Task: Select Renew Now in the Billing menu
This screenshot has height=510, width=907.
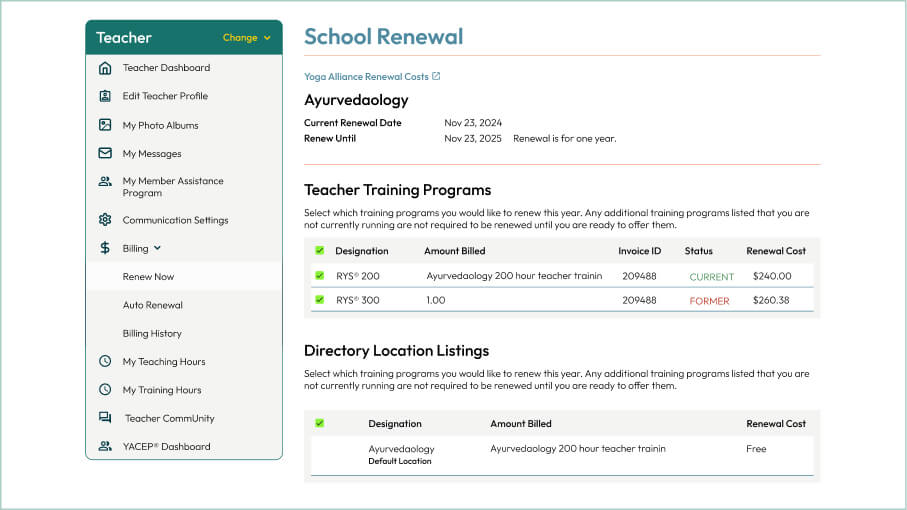Action: coord(148,276)
